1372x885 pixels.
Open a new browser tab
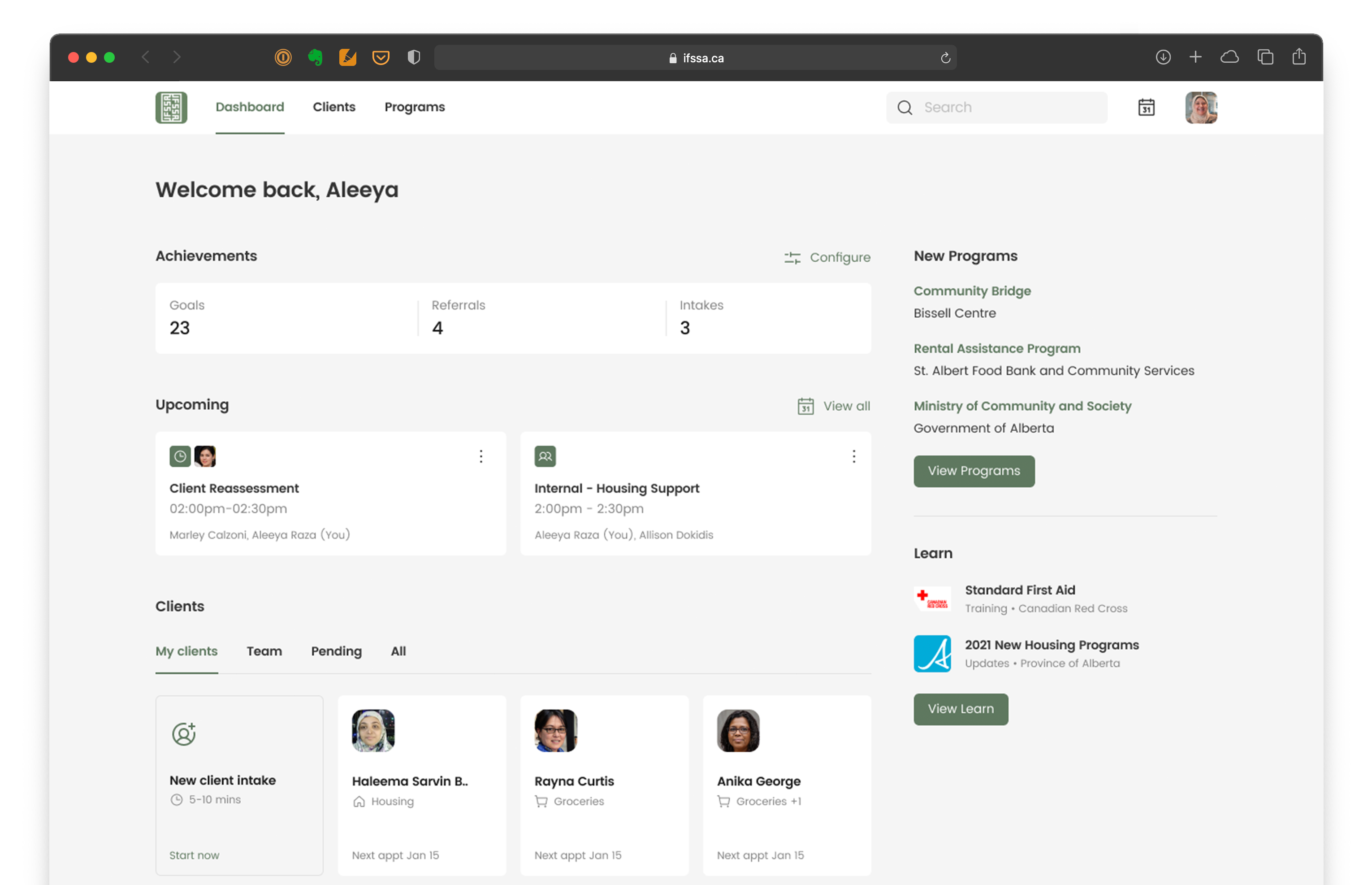click(x=1195, y=57)
